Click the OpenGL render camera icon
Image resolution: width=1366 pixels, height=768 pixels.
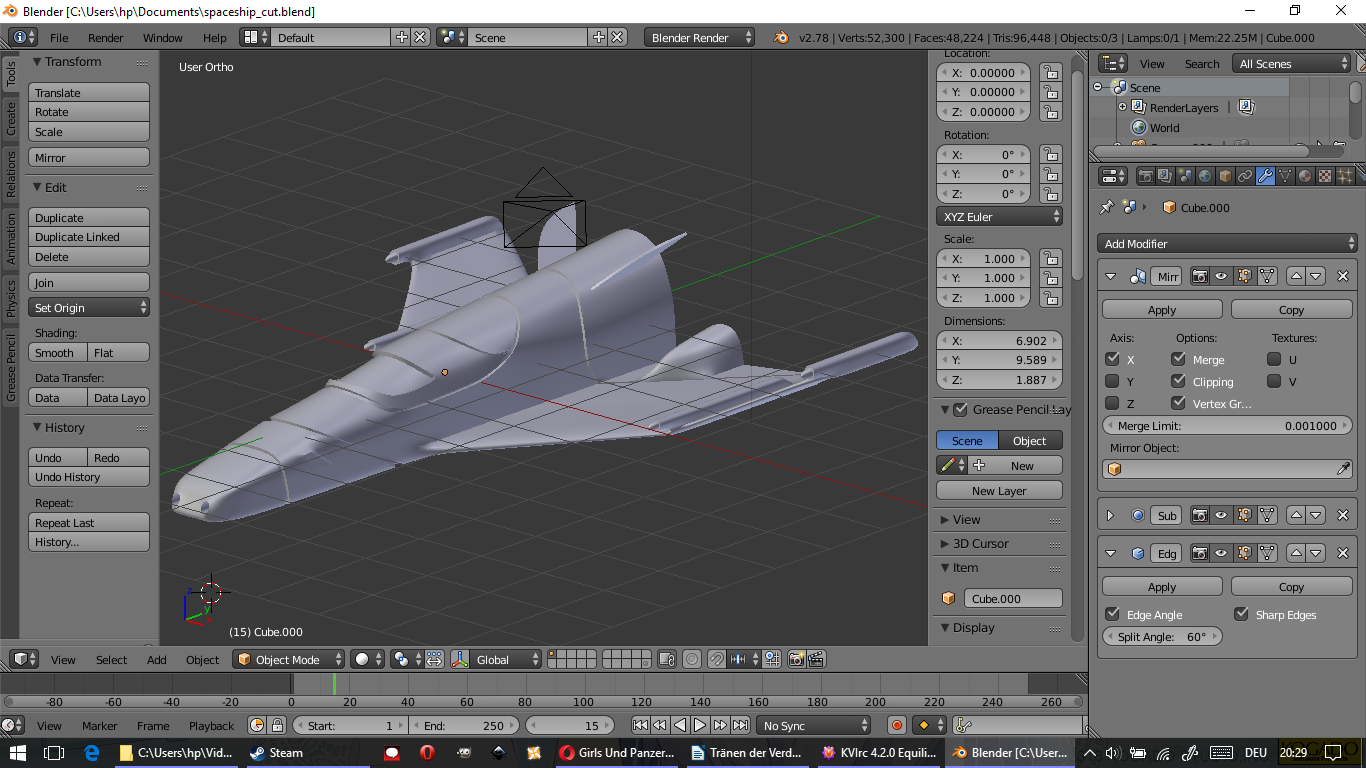coord(796,660)
